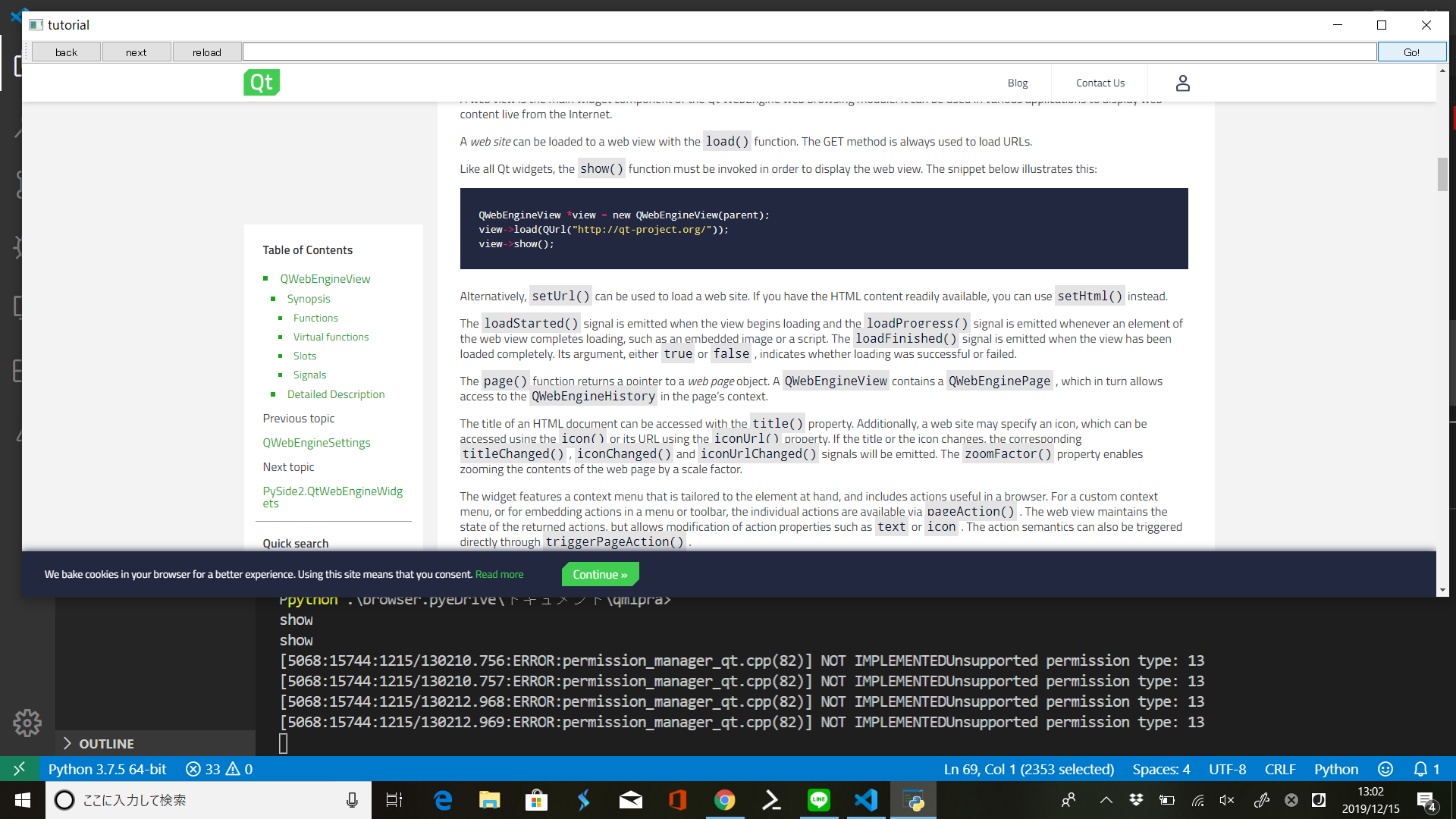This screenshot has height=819, width=1456.
Task: Click the Blog menu item in header
Action: pyautogui.click(x=1017, y=82)
